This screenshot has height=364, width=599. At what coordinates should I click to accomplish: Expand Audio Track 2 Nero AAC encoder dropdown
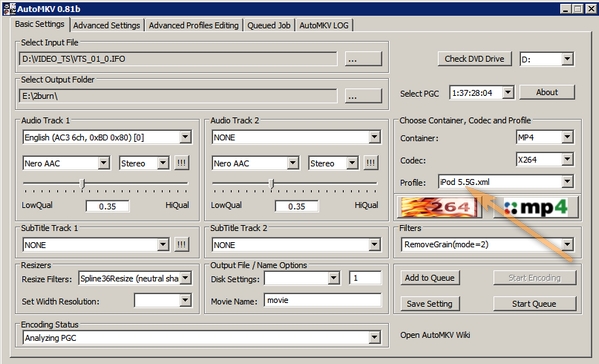[293, 163]
